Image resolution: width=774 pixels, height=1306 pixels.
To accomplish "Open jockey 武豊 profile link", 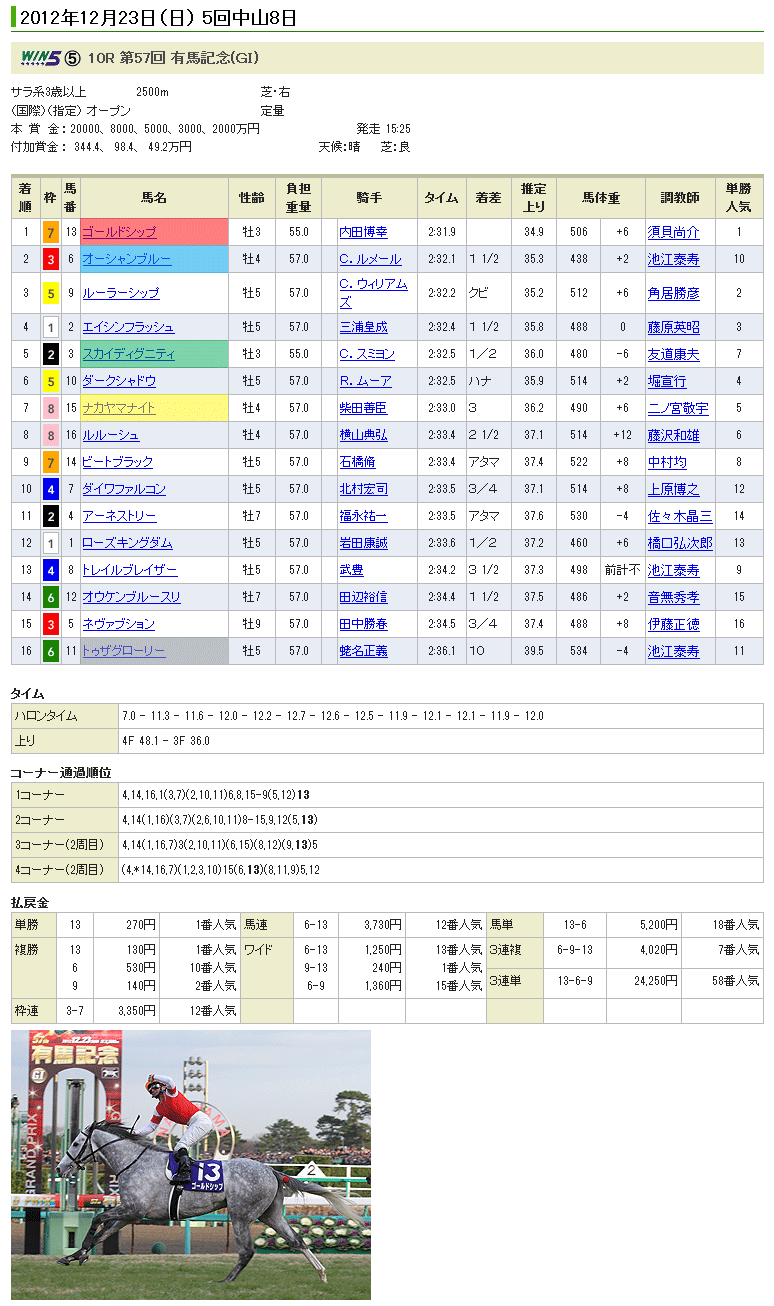I will [x=351, y=570].
